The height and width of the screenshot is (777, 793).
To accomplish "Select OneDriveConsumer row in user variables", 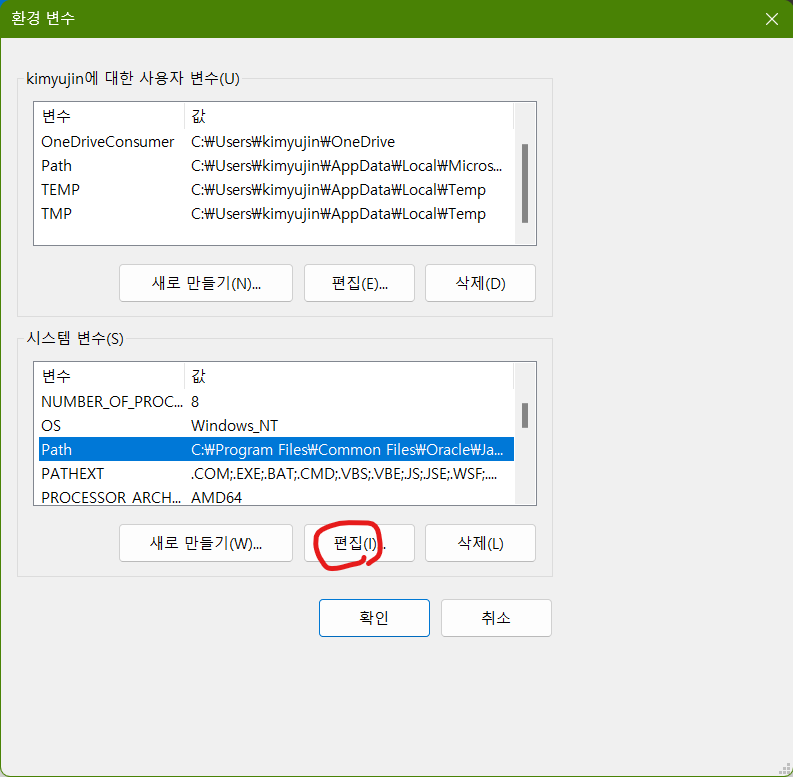I will point(276,142).
